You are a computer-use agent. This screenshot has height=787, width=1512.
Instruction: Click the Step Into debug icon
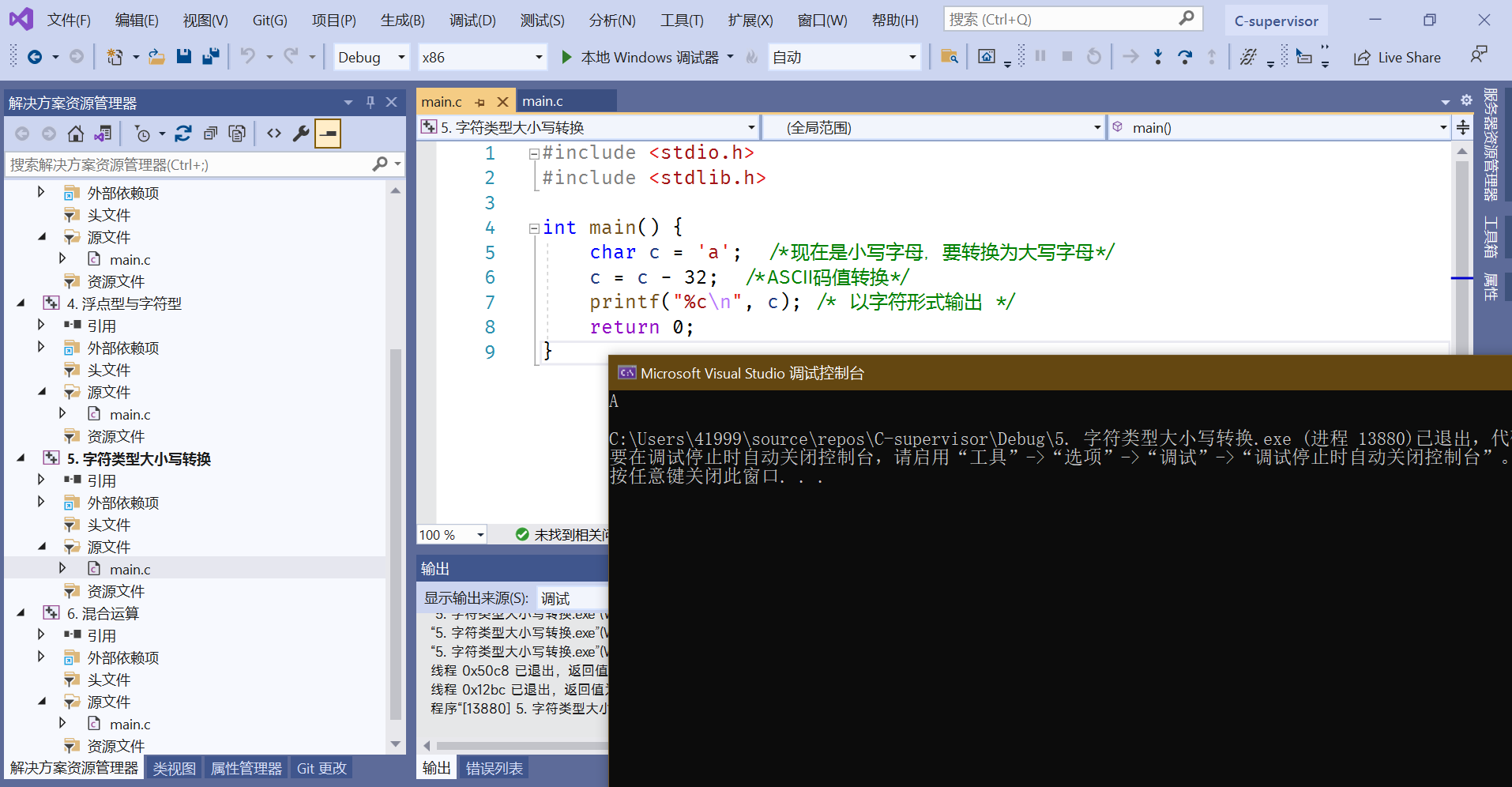[x=1158, y=57]
